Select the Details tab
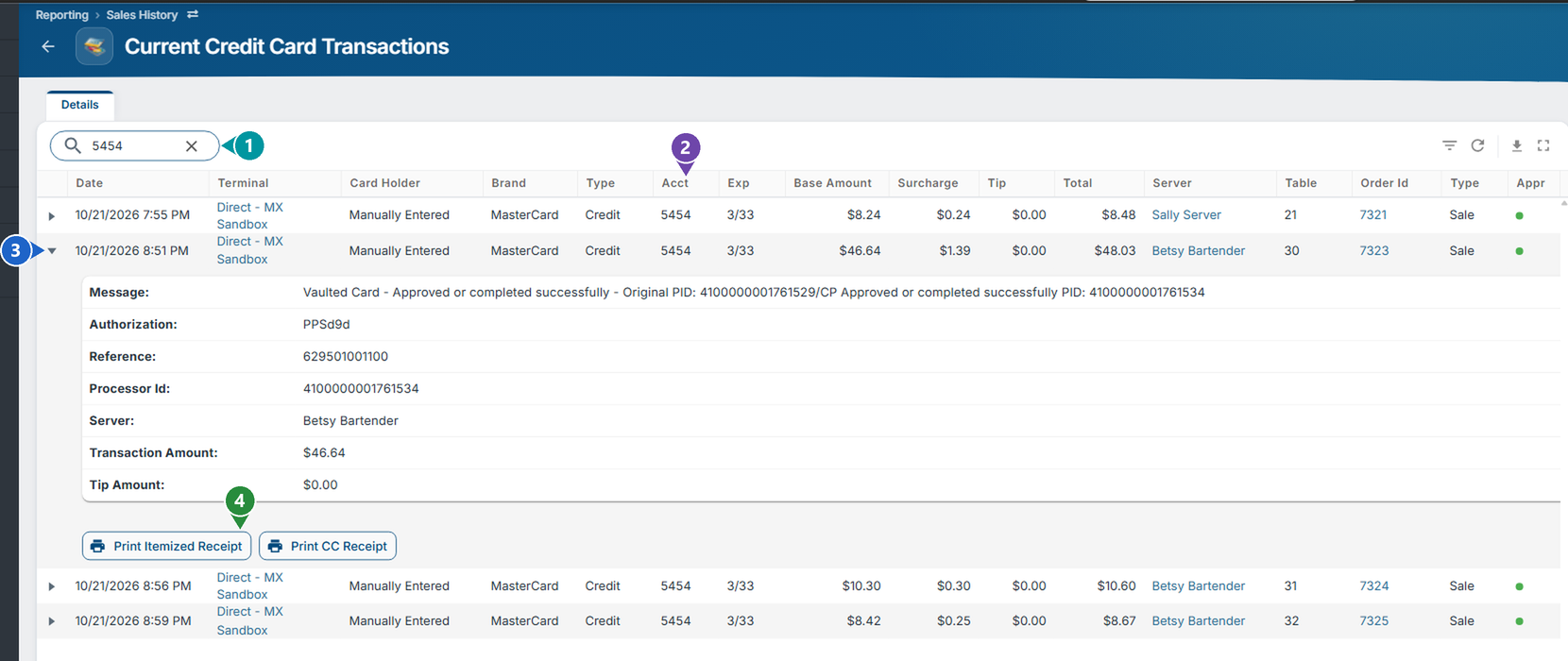The width and height of the screenshot is (1568, 661). point(80,105)
